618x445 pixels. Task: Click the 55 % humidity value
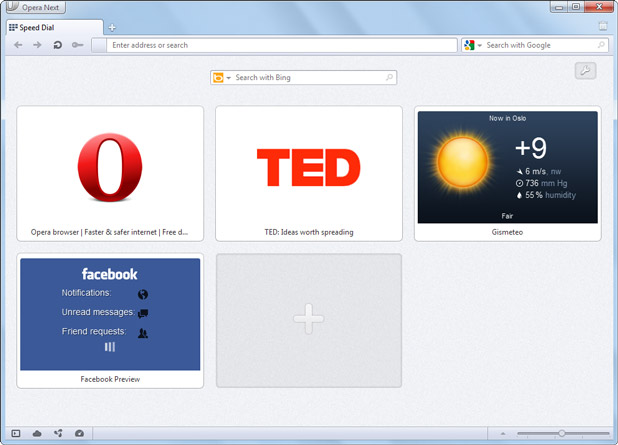[x=534, y=195]
